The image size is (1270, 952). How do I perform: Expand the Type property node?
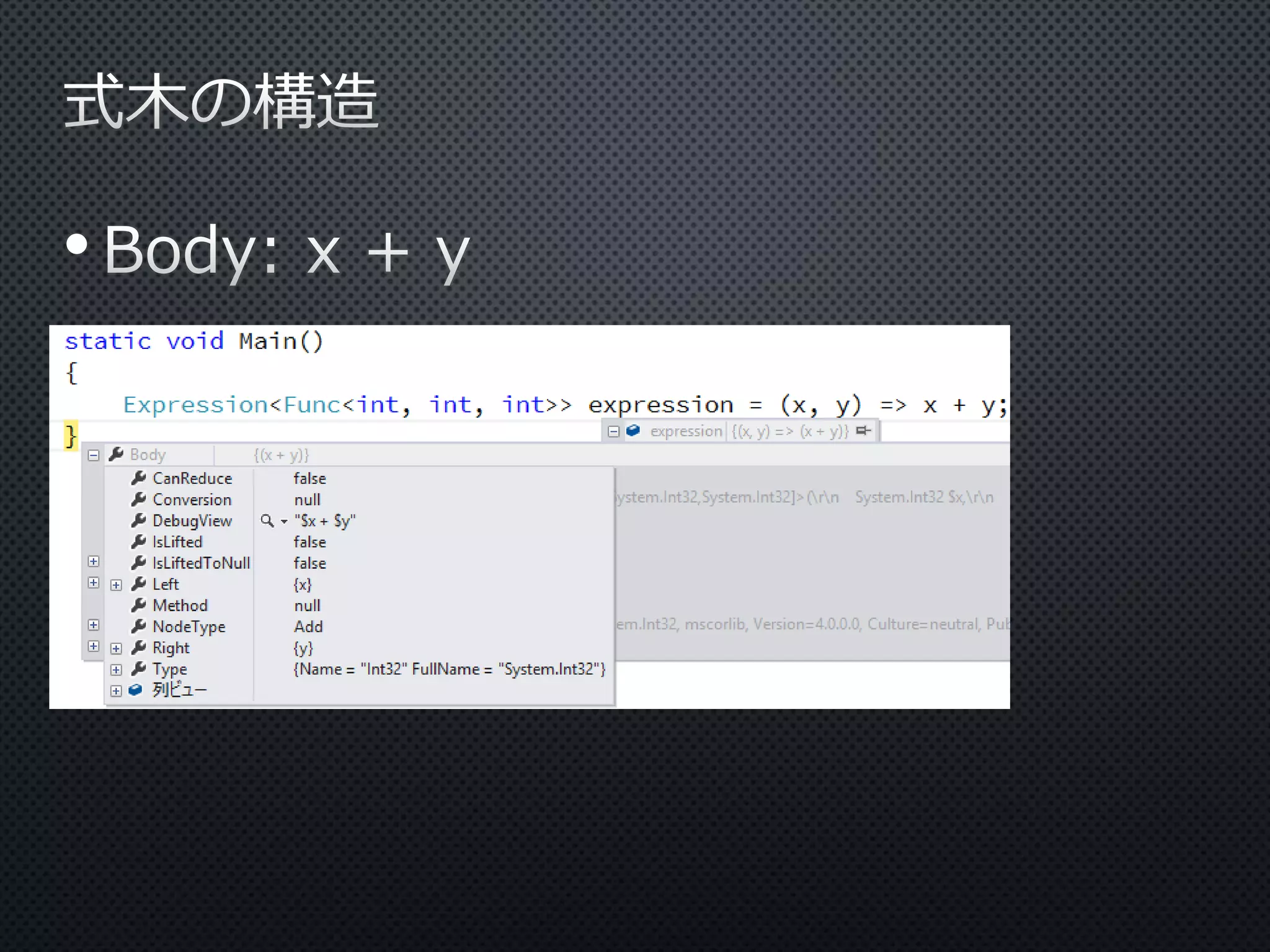[x=116, y=670]
